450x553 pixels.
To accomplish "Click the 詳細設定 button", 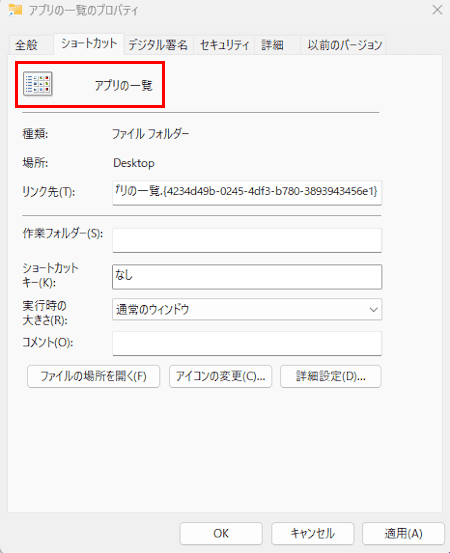I will [x=330, y=376].
